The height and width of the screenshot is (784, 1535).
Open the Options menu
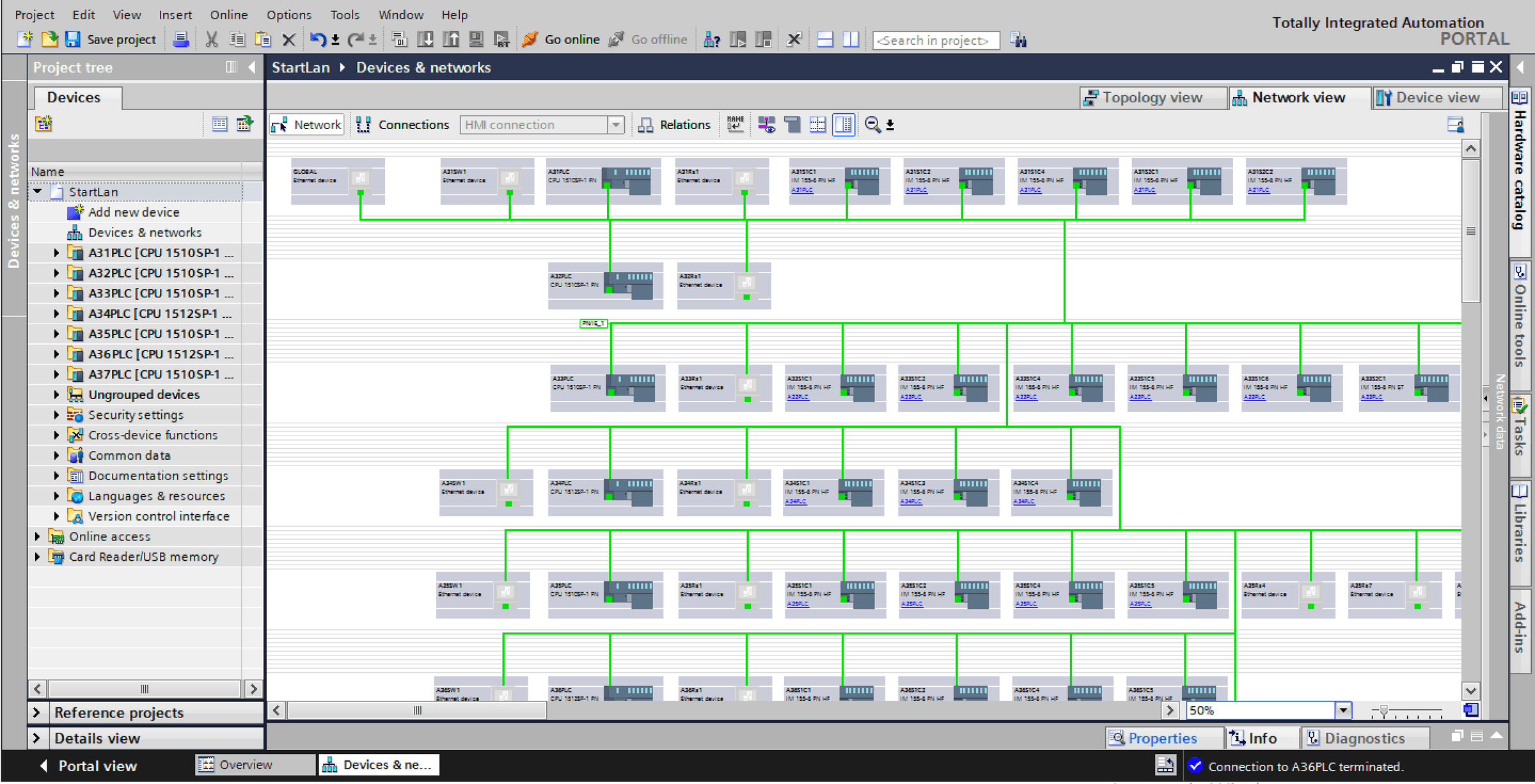click(288, 15)
